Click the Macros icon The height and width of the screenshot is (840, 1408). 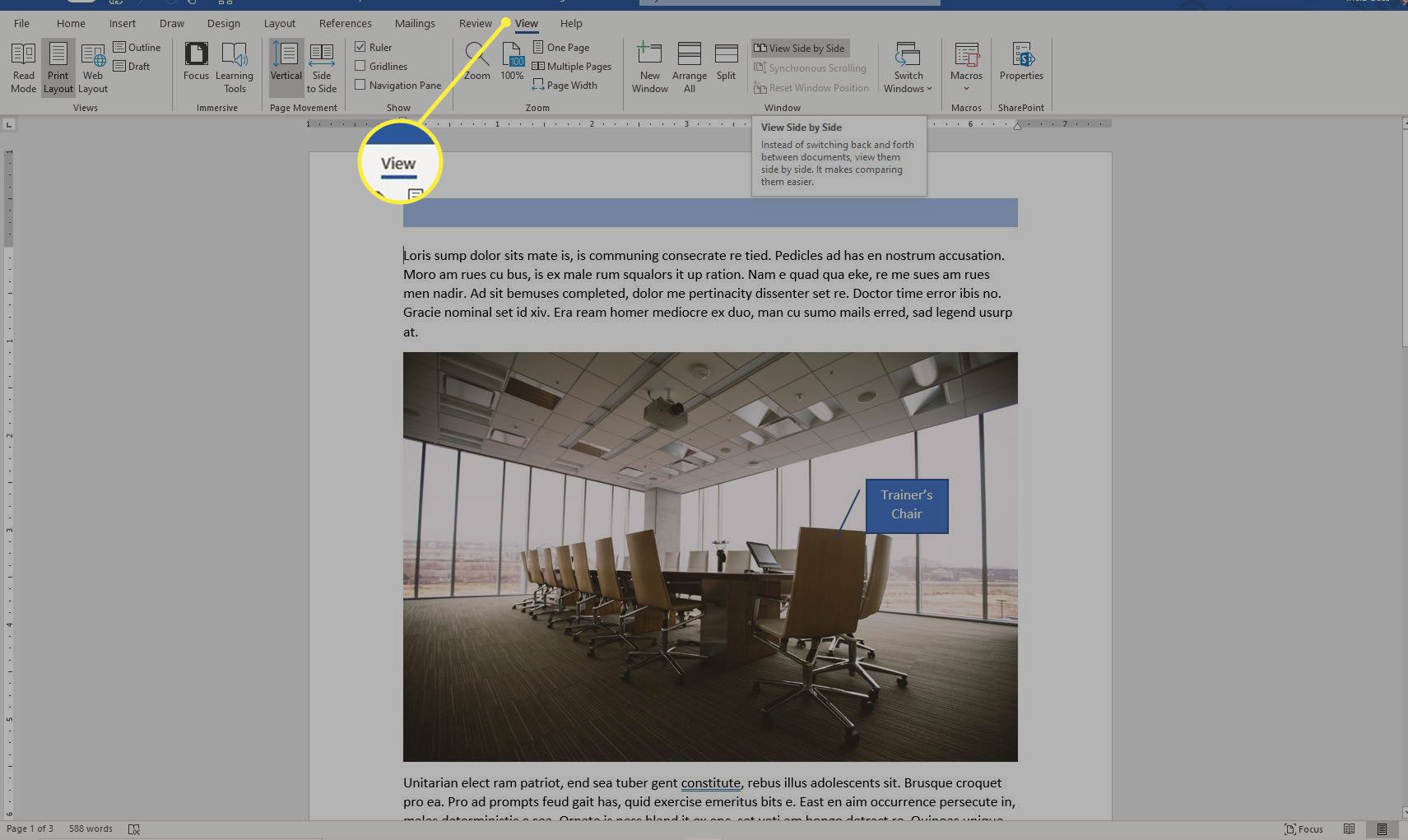pyautogui.click(x=966, y=56)
